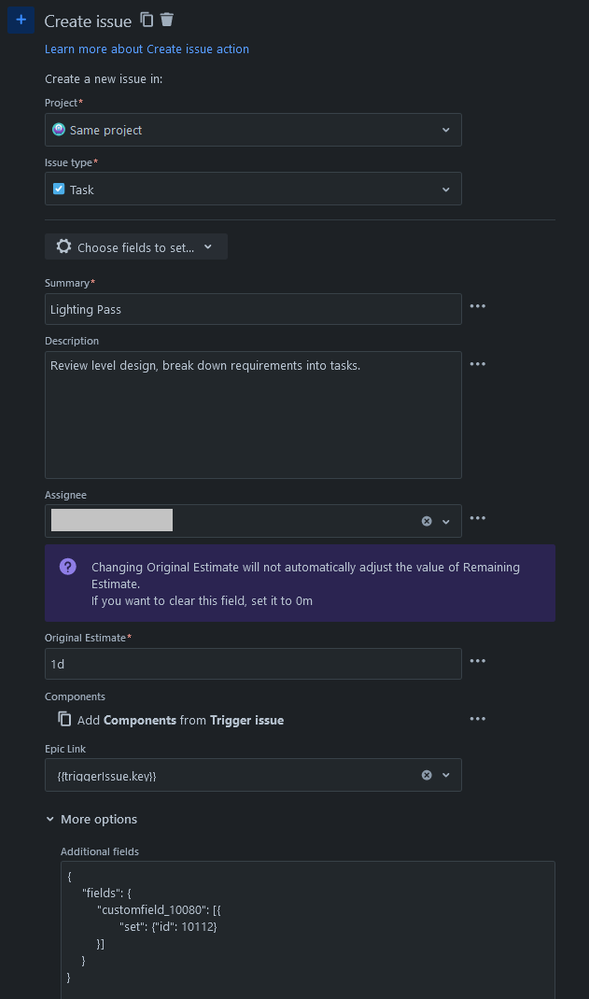Open more options for Summary field
This screenshot has height=999, width=589.
coord(477,306)
